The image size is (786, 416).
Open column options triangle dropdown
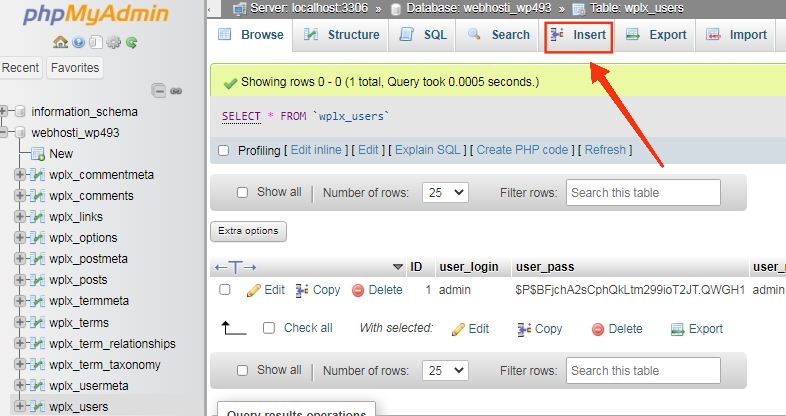point(398,267)
